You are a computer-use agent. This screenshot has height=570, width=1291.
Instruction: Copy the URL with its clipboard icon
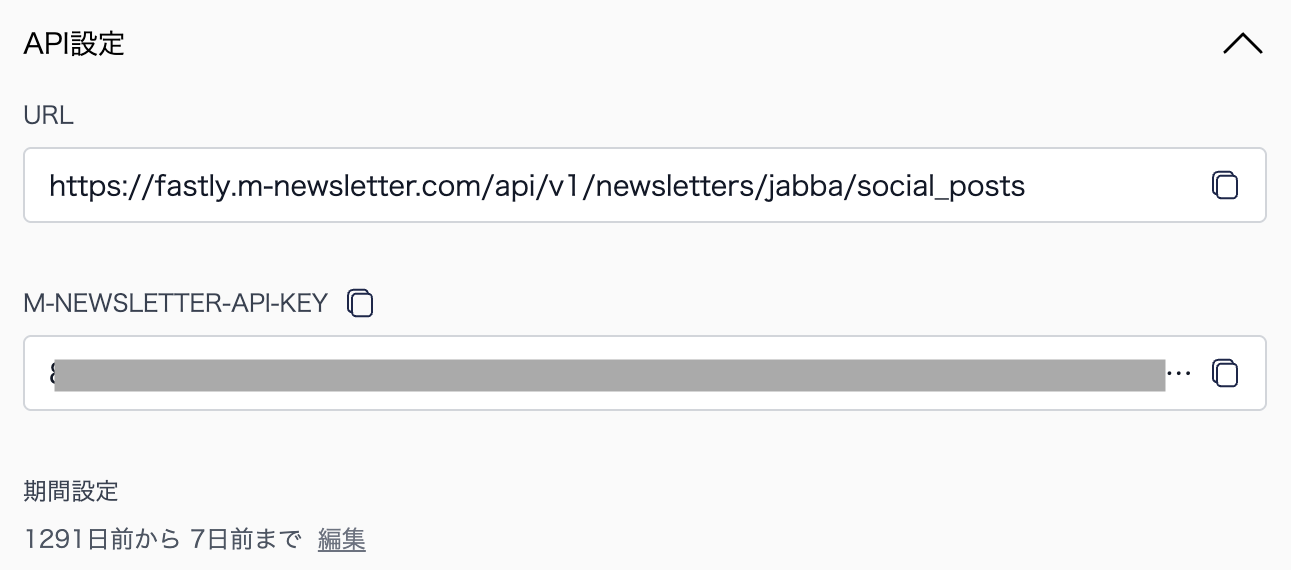point(1225,185)
